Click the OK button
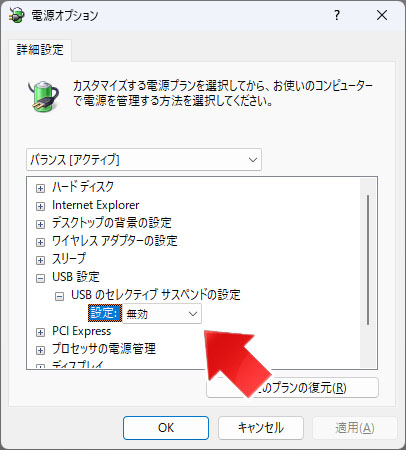Image resolution: width=406 pixels, height=450 pixels. click(x=166, y=428)
